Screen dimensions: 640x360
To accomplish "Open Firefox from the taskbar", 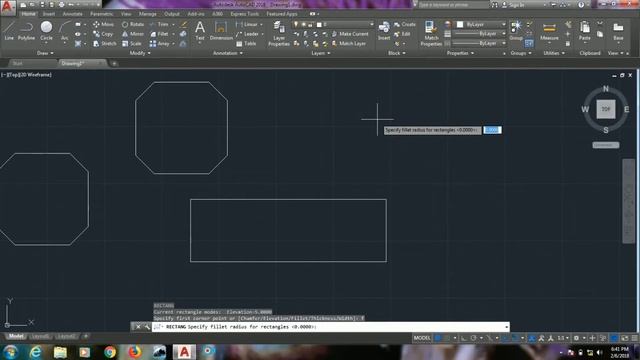I will (134, 352).
